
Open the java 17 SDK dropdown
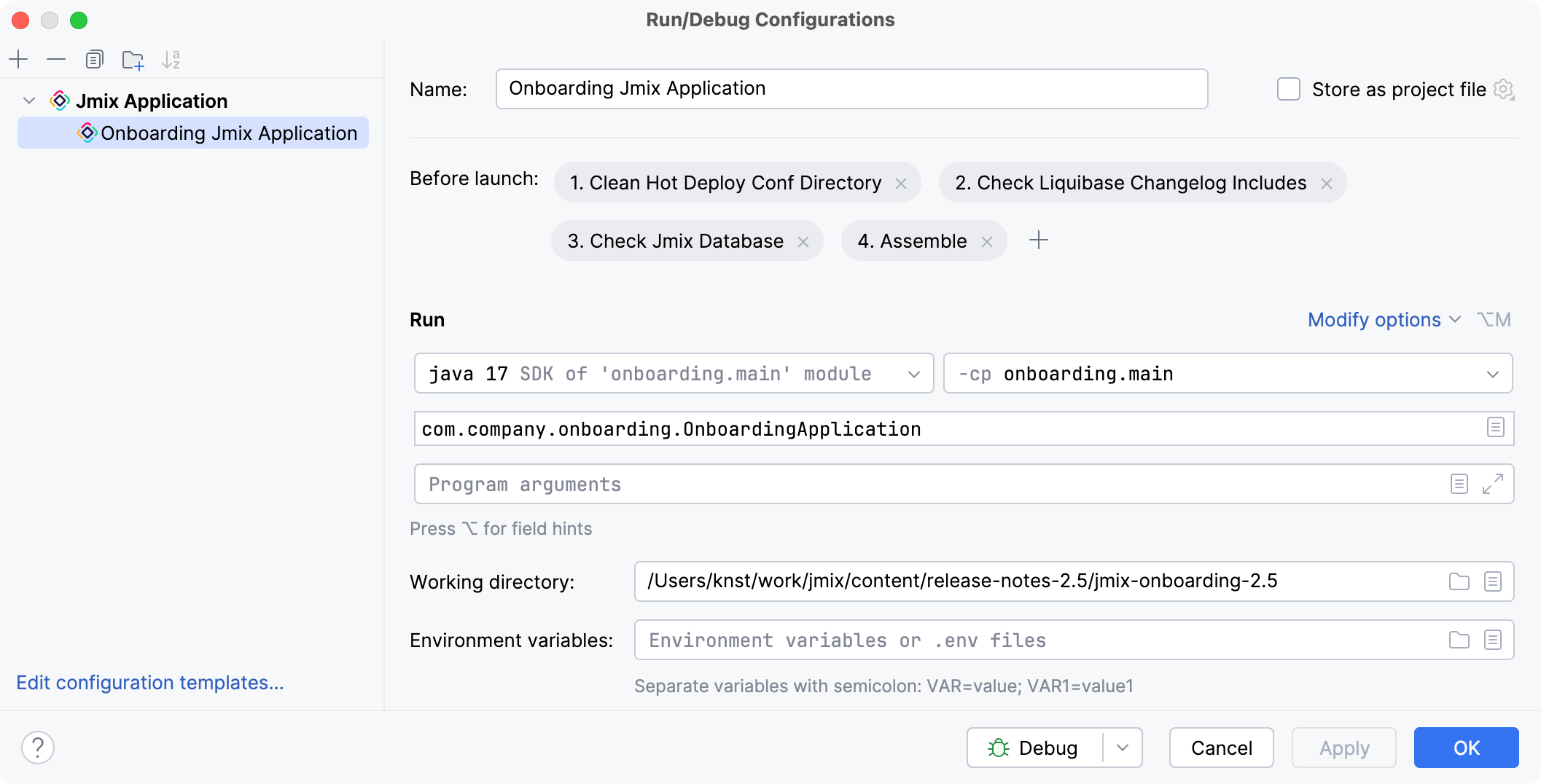[674, 373]
